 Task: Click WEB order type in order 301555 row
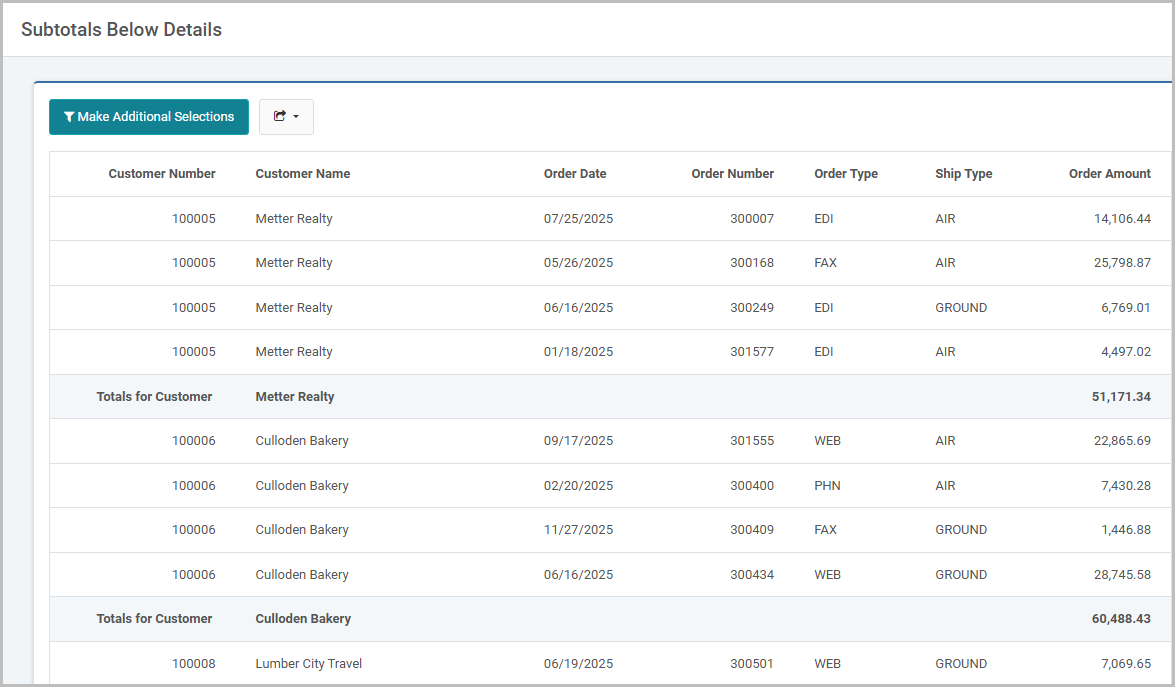(x=827, y=441)
